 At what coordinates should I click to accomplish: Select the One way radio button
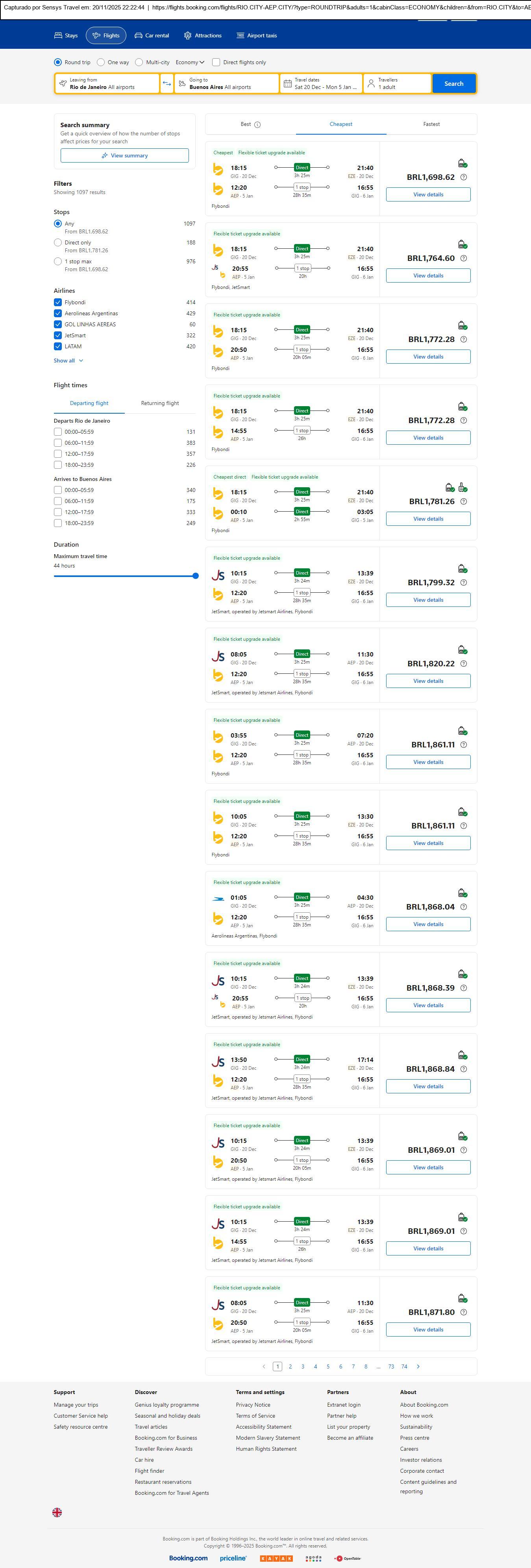point(101,62)
